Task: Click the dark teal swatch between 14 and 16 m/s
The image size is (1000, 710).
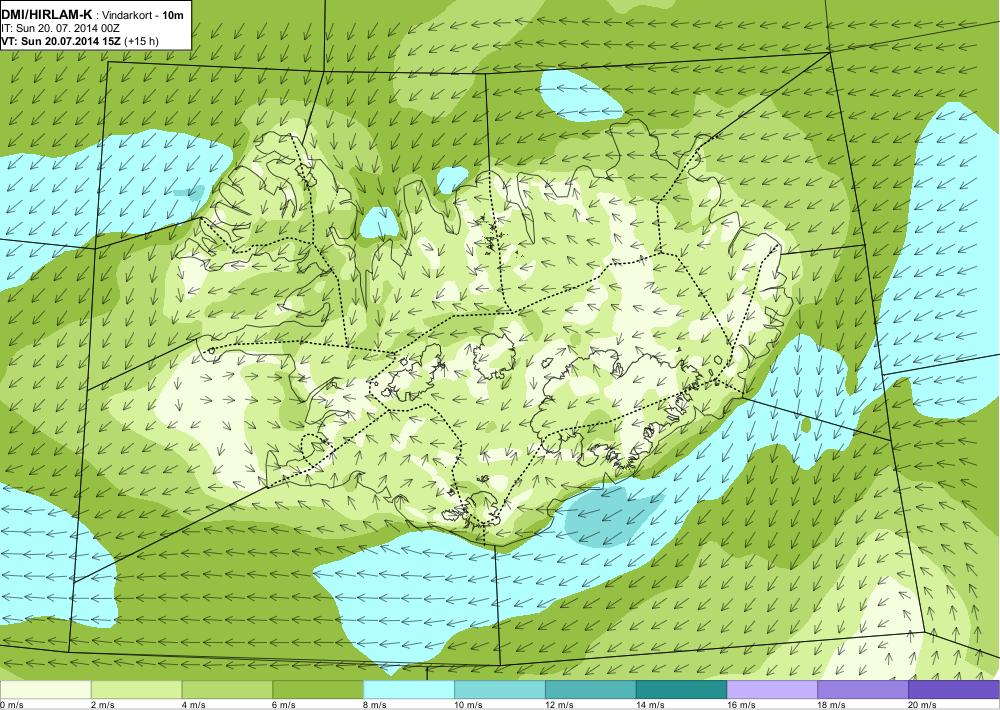Action: [682, 690]
